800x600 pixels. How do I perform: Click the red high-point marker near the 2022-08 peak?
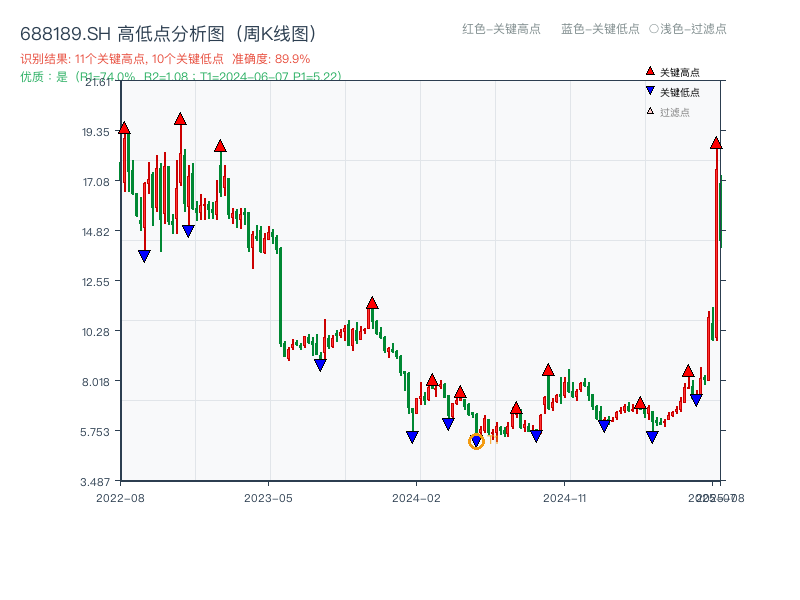pos(122,128)
